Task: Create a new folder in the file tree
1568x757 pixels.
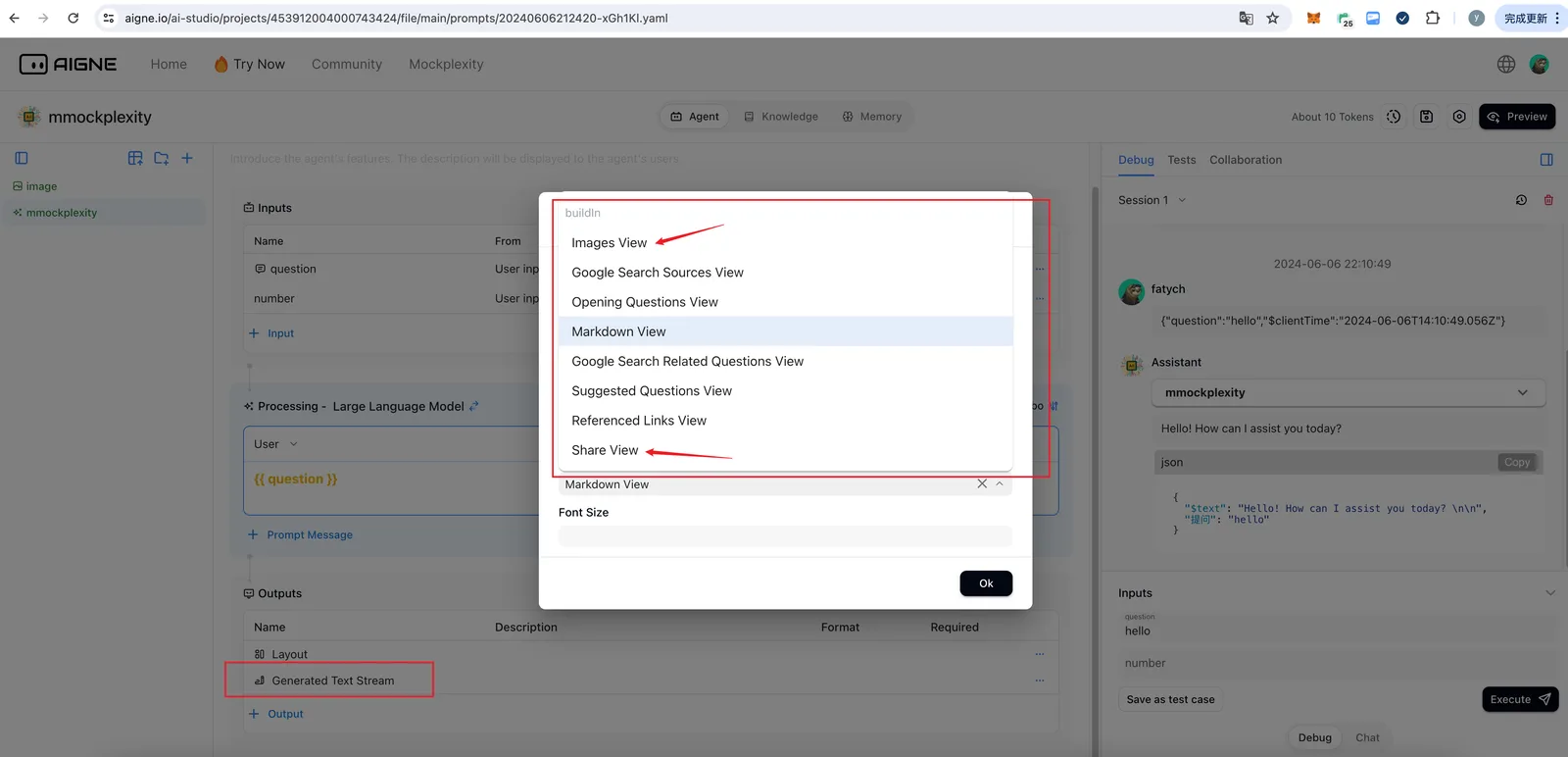Action: (162, 158)
